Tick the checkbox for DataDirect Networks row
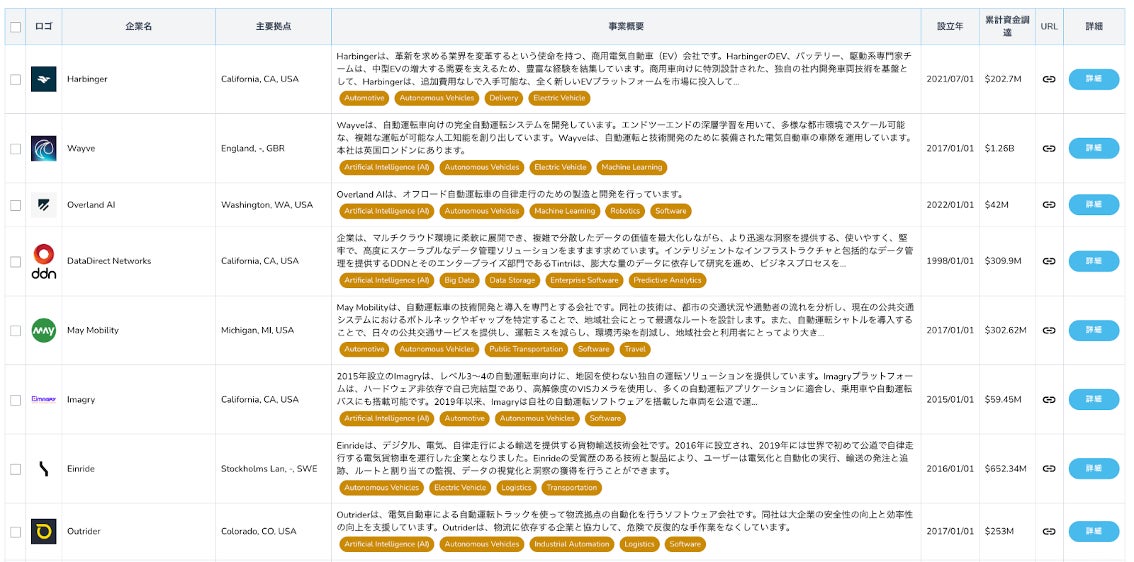Screen dimensions: 1134x562 [15, 262]
